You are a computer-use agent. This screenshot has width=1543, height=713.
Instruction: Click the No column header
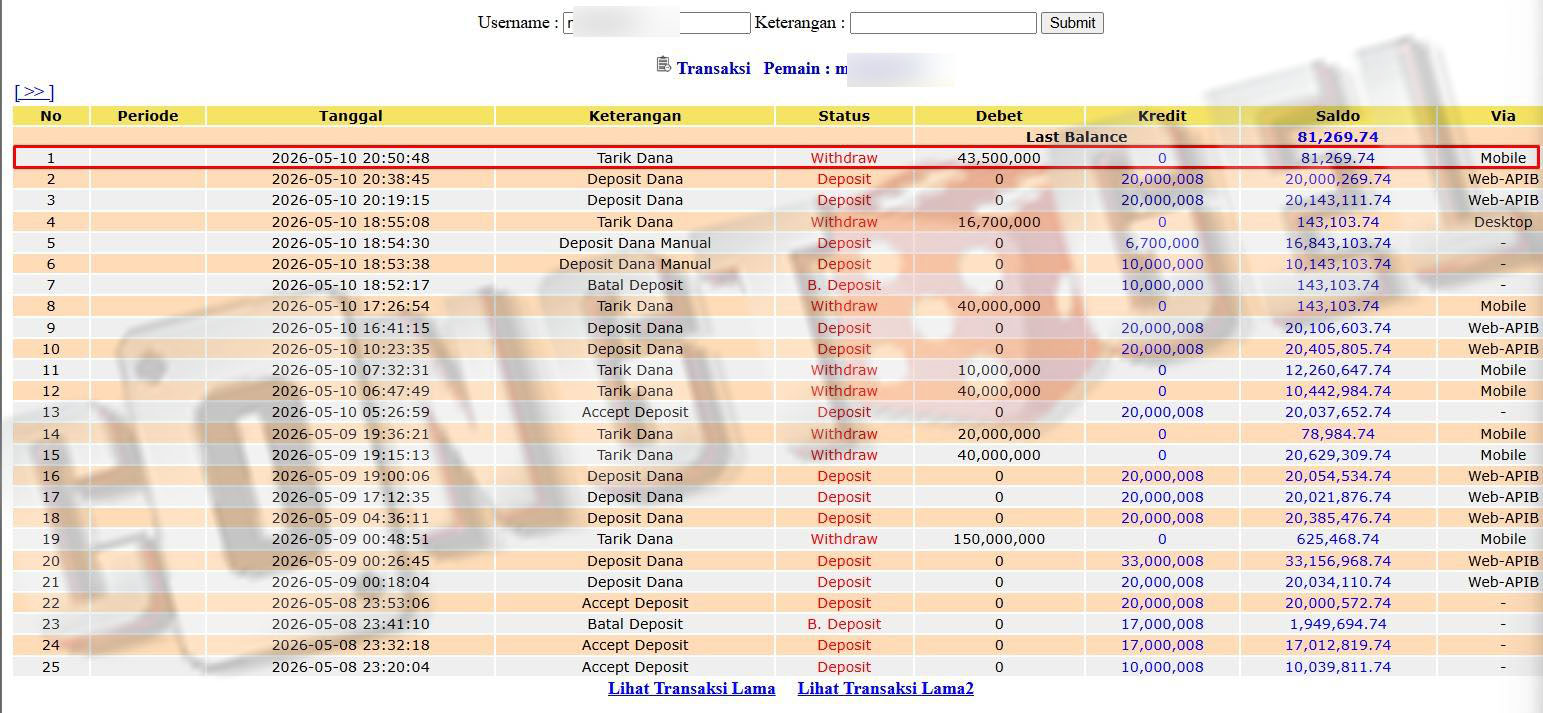(x=51, y=116)
